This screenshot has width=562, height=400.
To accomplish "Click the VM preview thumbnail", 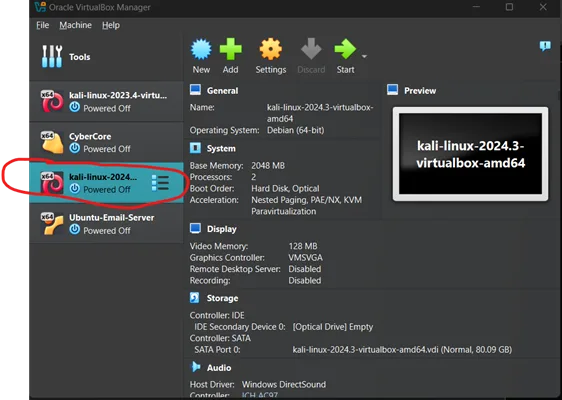I will tap(470, 154).
